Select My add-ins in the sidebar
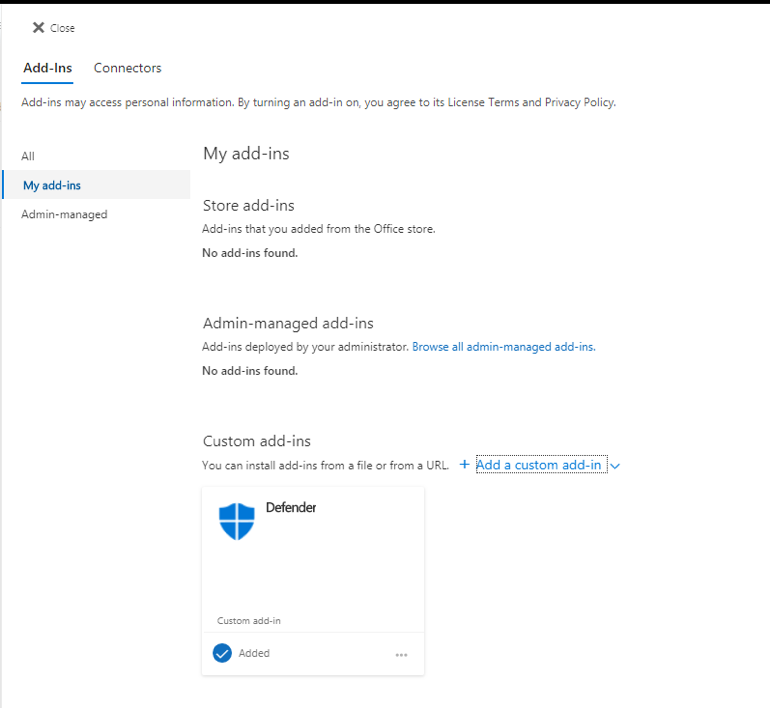This screenshot has height=708, width=770. click(x=52, y=185)
